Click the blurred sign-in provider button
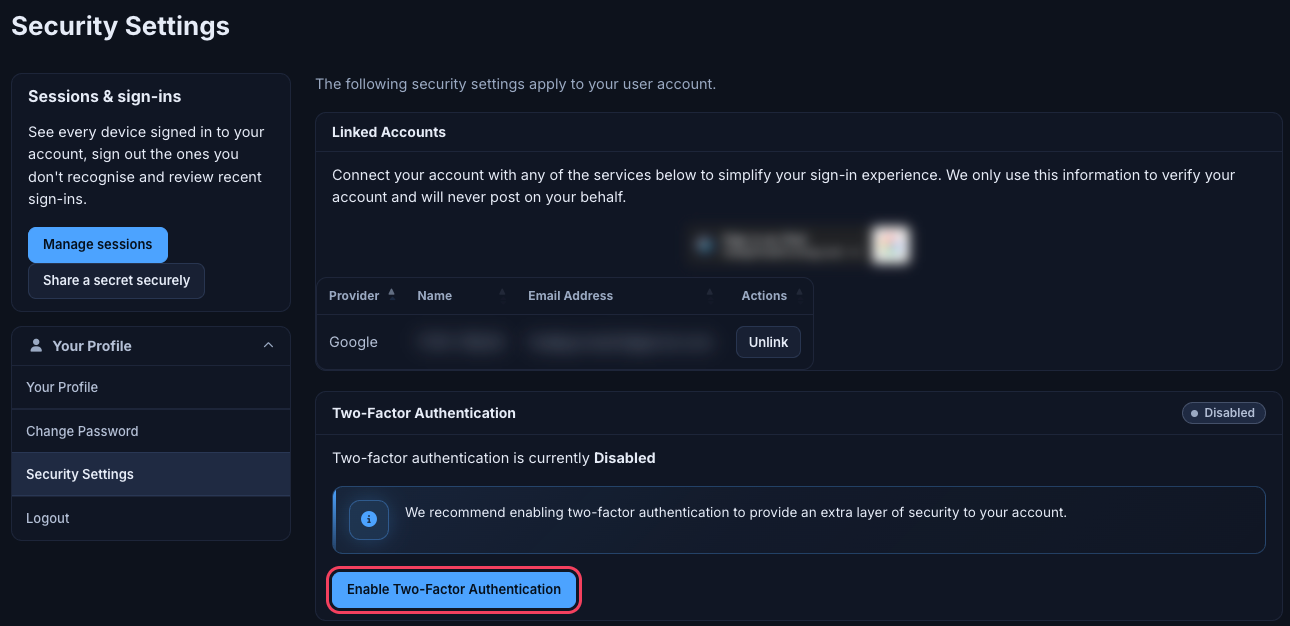This screenshot has height=626, width=1290. coord(799,244)
